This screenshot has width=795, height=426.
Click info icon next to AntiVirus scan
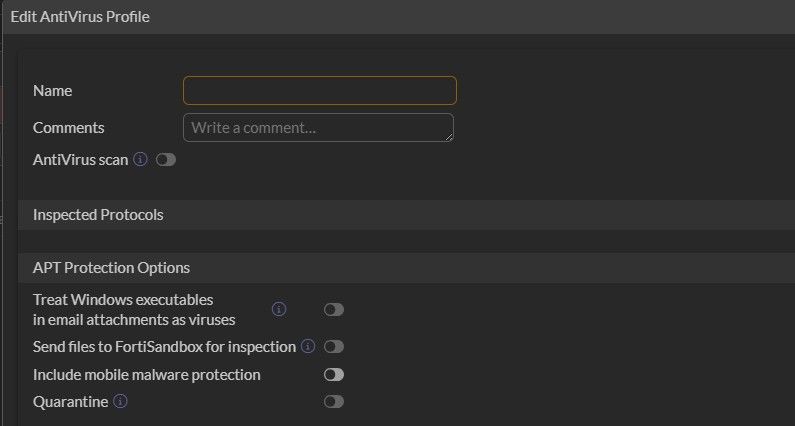141,159
